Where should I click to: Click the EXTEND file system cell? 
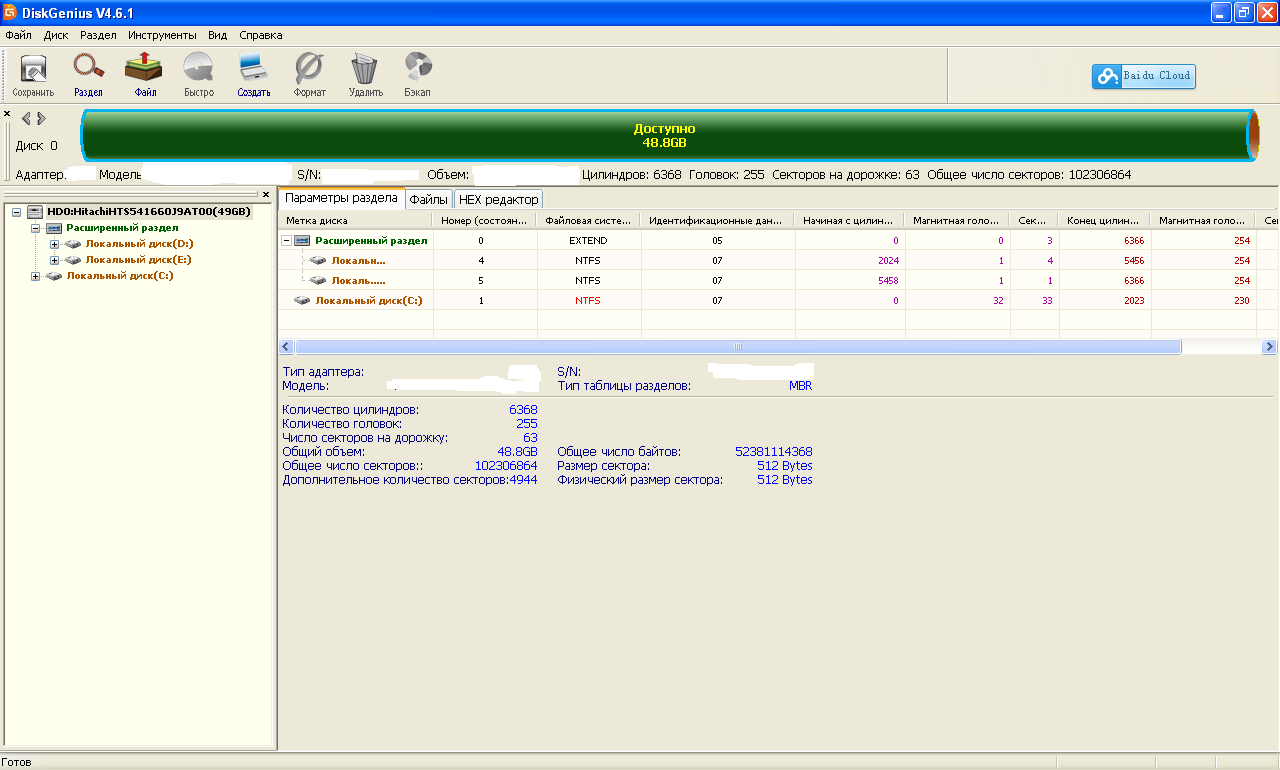(x=588, y=241)
